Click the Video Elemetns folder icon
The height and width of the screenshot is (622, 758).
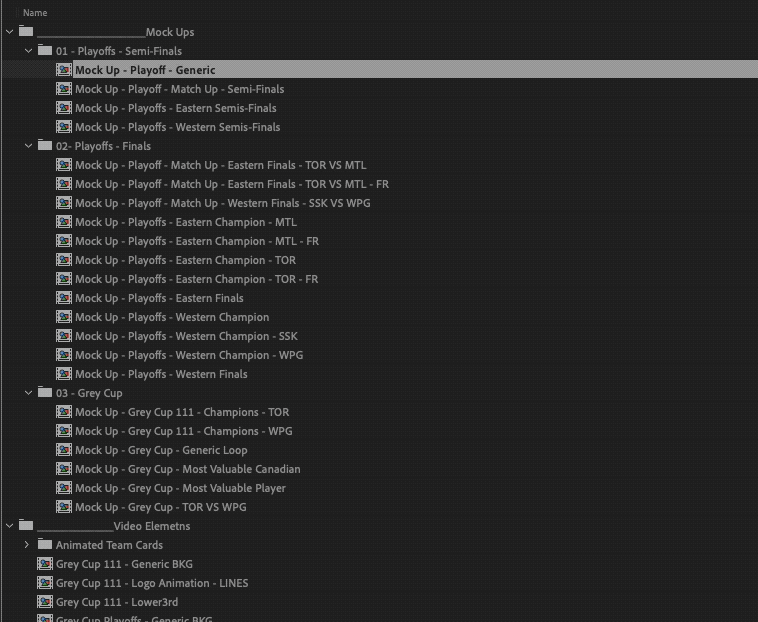click(x=26, y=525)
